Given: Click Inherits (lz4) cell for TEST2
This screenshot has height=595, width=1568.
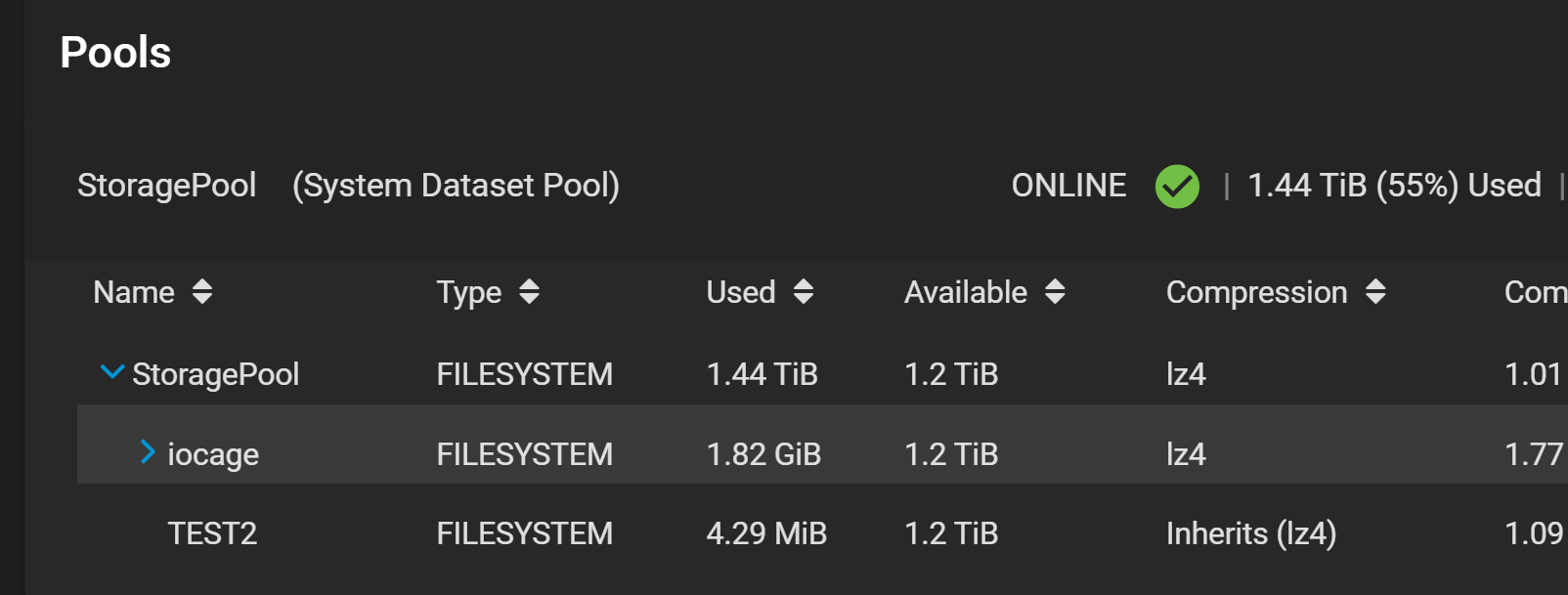Looking at the screenshot, I should point(1251,533).
